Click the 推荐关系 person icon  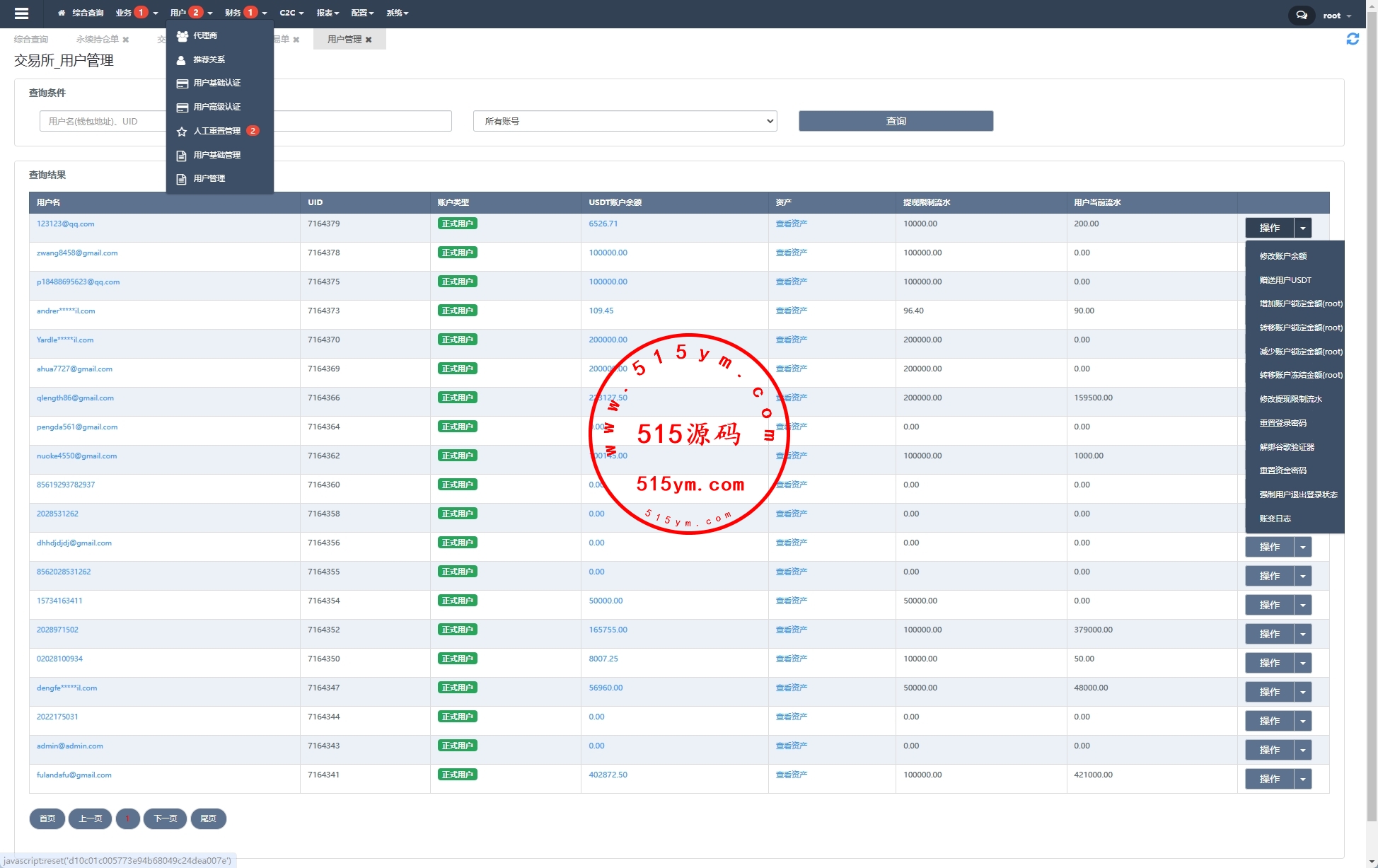coord(181,60)
